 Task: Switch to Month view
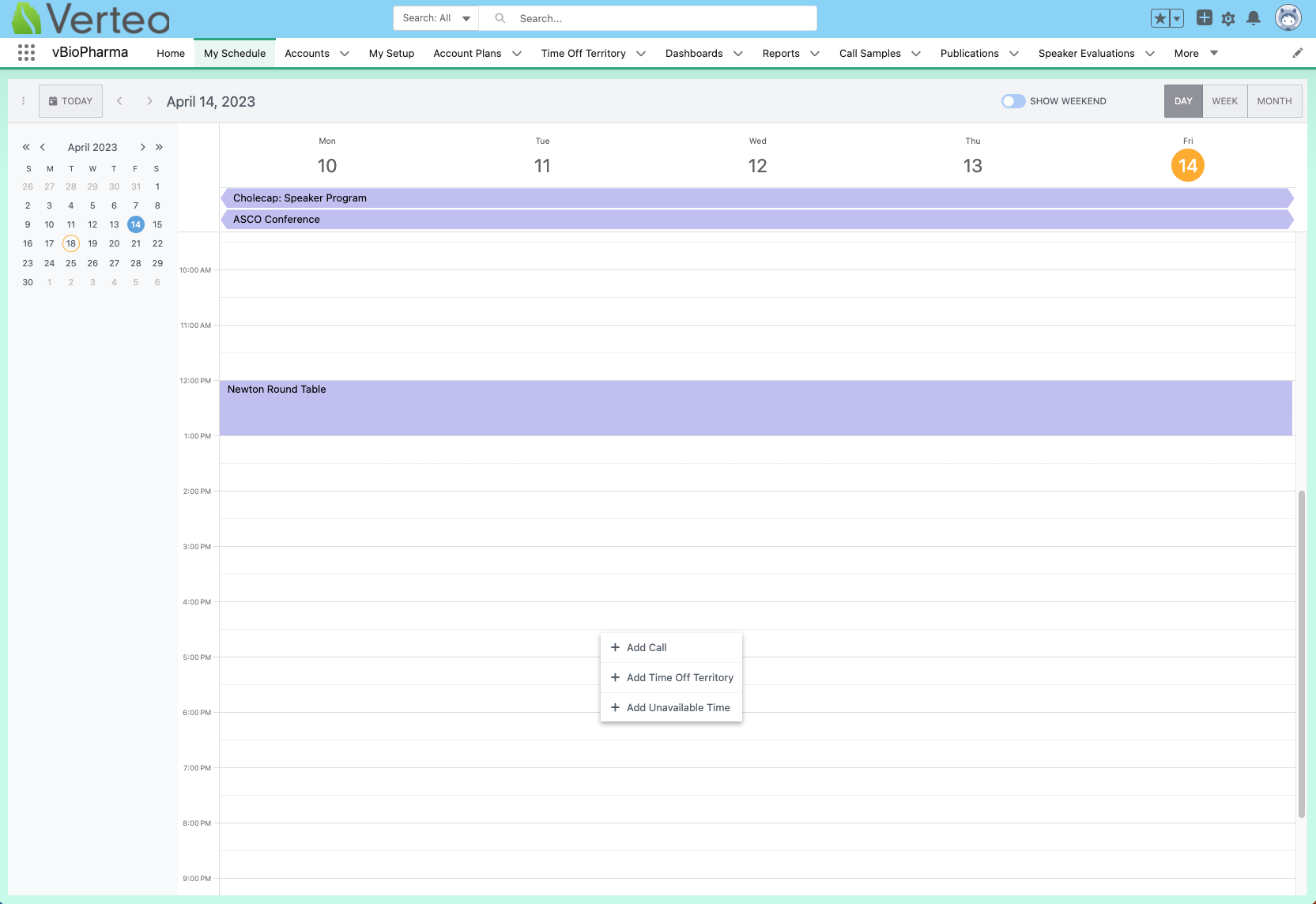click(x=1274, y=101)
